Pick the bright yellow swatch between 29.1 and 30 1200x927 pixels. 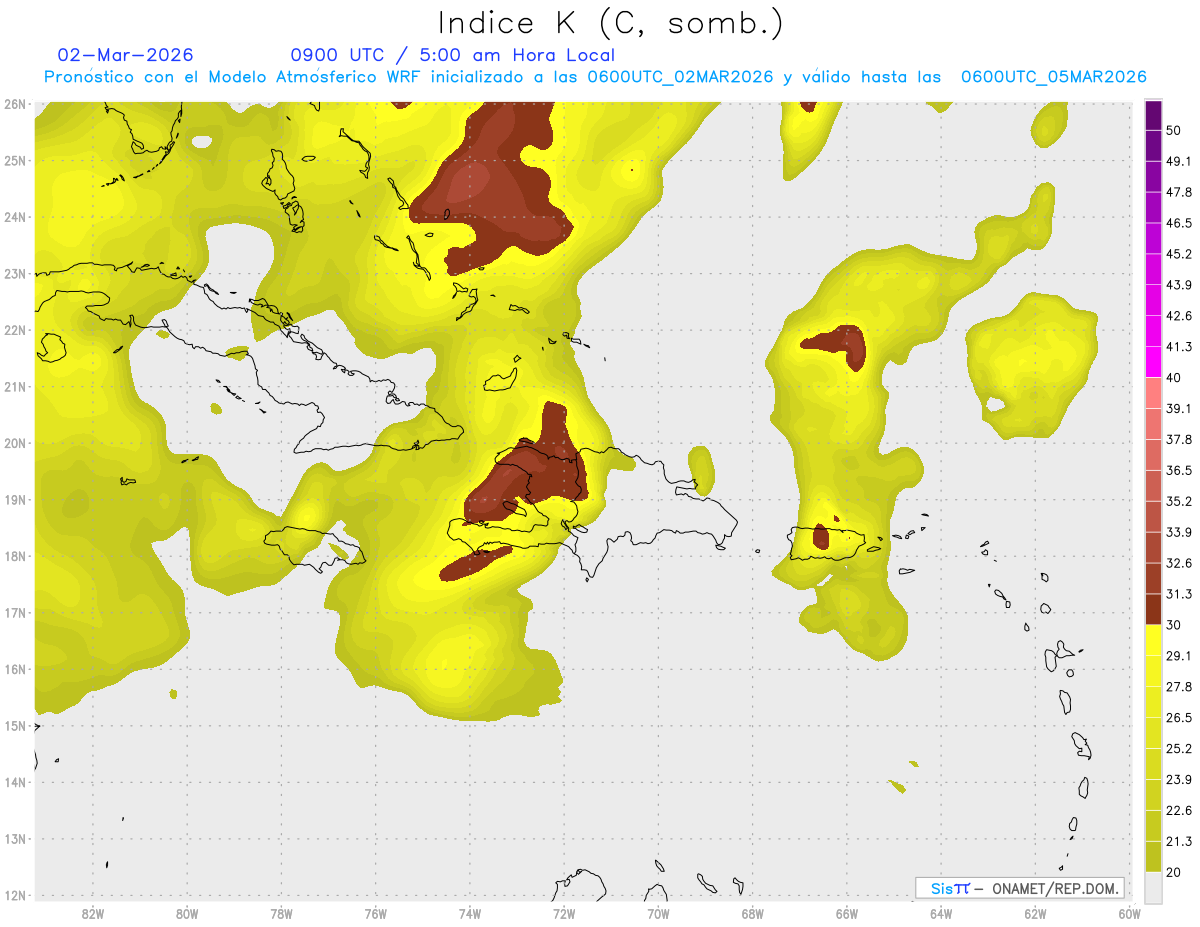[1153, 640]
